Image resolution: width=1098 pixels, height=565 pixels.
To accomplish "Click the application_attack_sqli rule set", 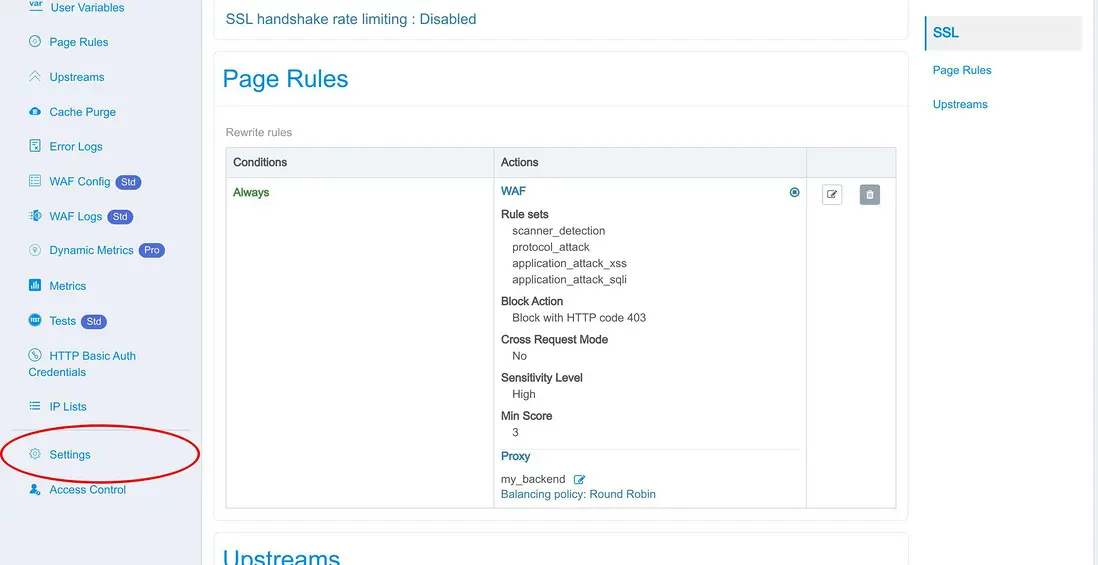I will pos(569,279).
